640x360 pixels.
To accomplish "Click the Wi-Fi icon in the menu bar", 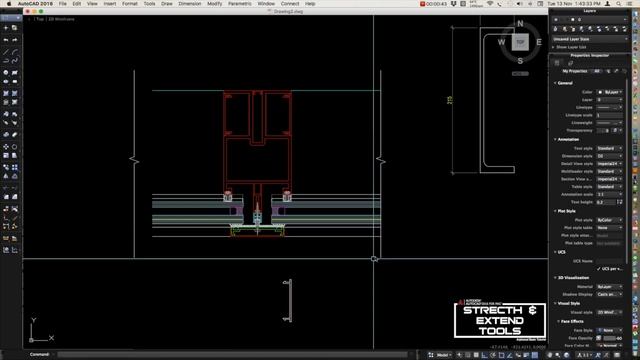I will (x=490, y=4).
